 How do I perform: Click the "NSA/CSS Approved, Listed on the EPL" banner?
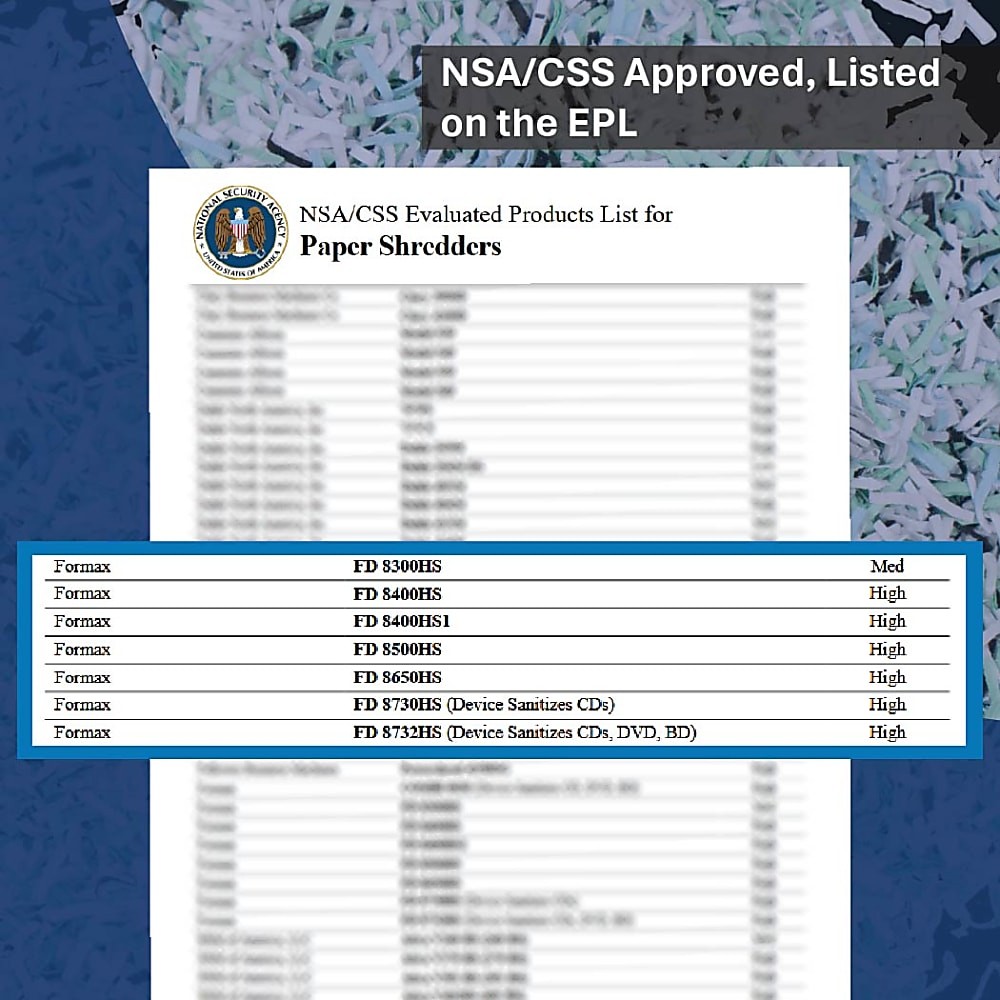coord(690,98)
